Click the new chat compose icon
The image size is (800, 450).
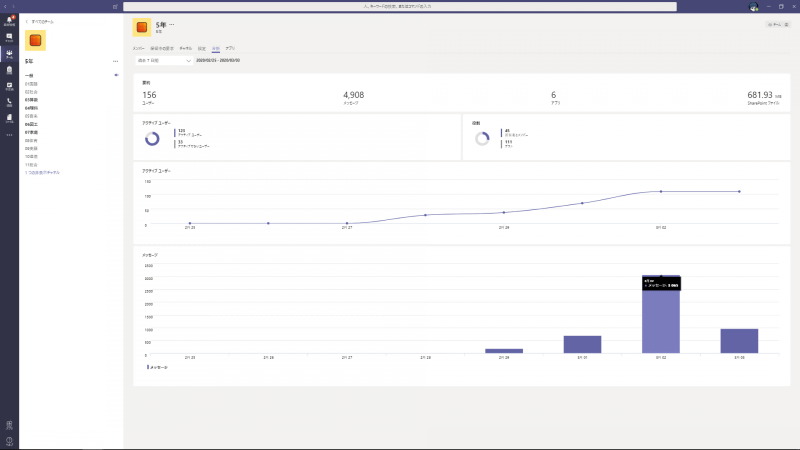point(116,6)
